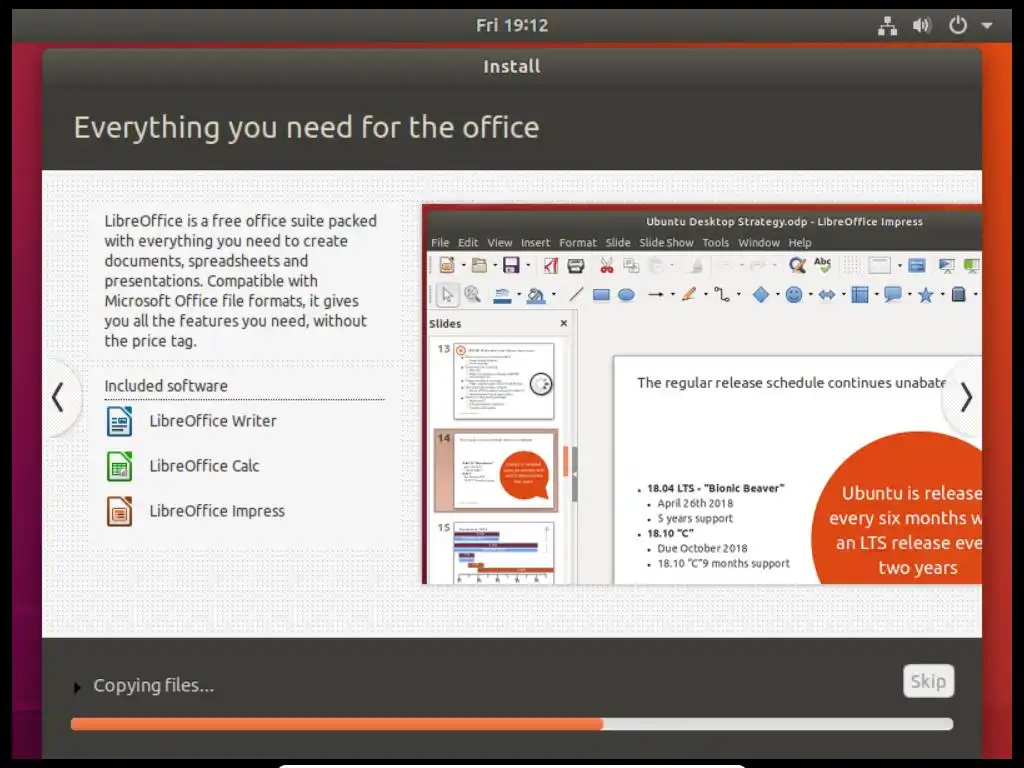The height and width of the screenshot is (768, 1024).
Task: Click the Spelling check Abc icon
Action: point(822,264)
